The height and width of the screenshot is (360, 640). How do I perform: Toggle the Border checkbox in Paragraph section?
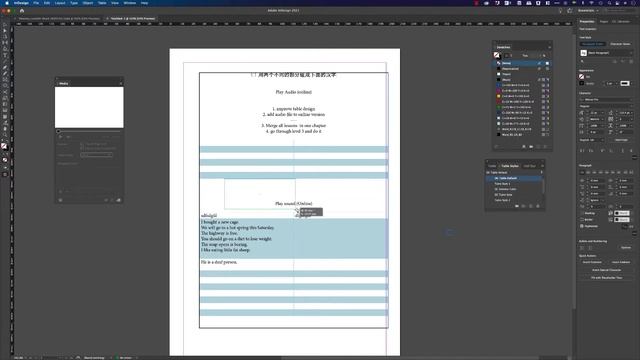coord(582,220)
